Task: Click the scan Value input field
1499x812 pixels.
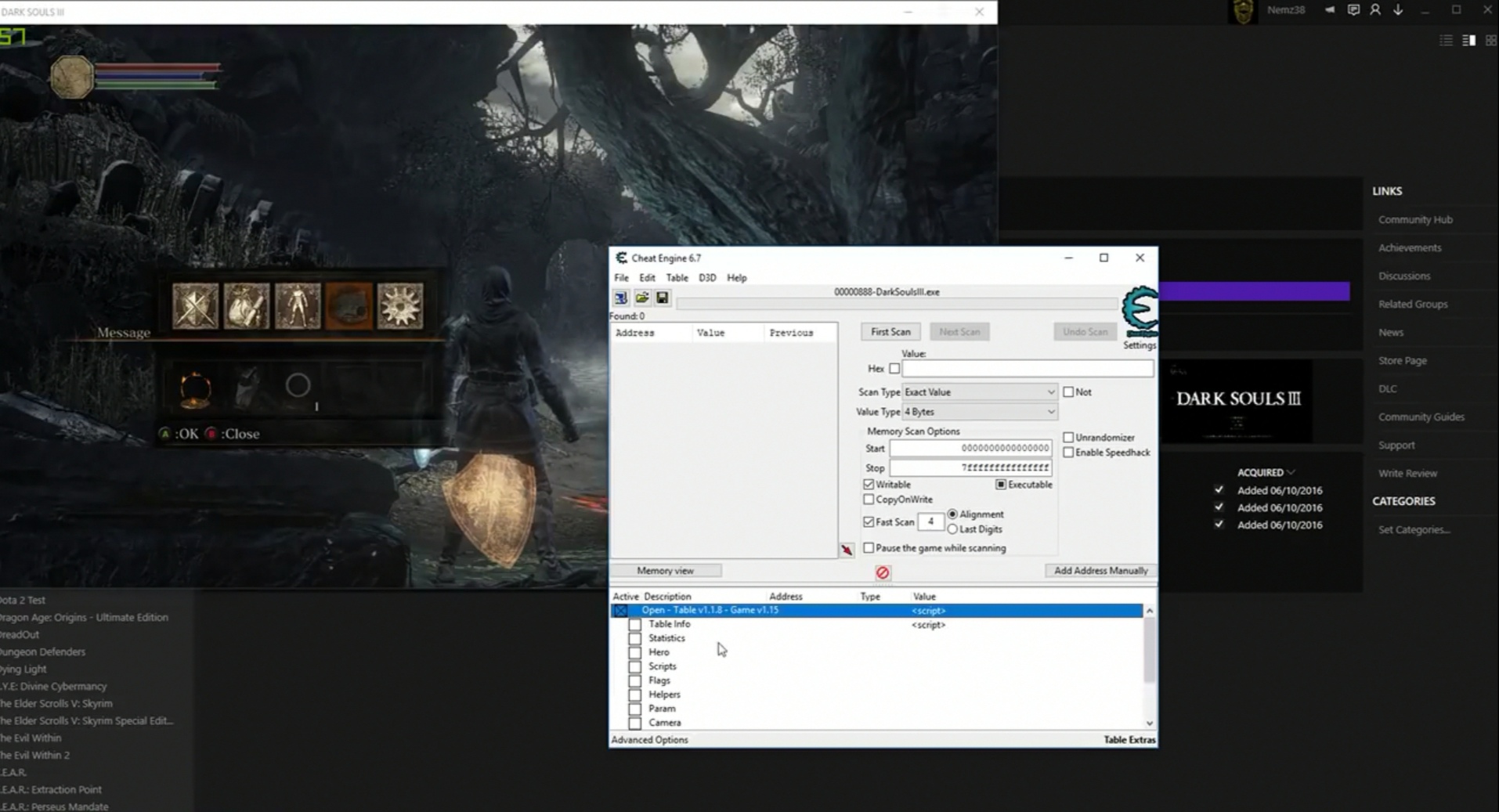Action: (1028, 368)
